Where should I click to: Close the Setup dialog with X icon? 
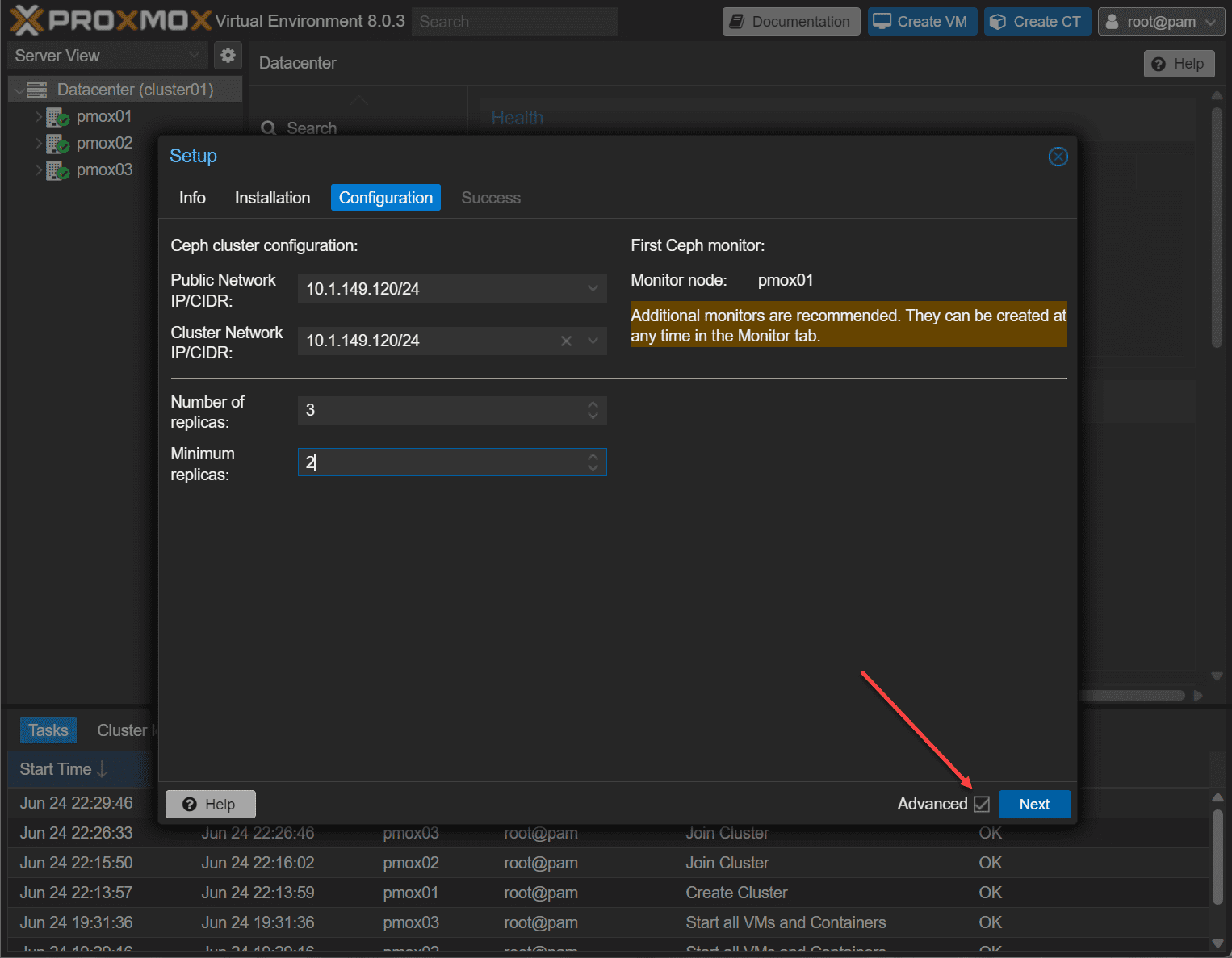[1058, 157]
